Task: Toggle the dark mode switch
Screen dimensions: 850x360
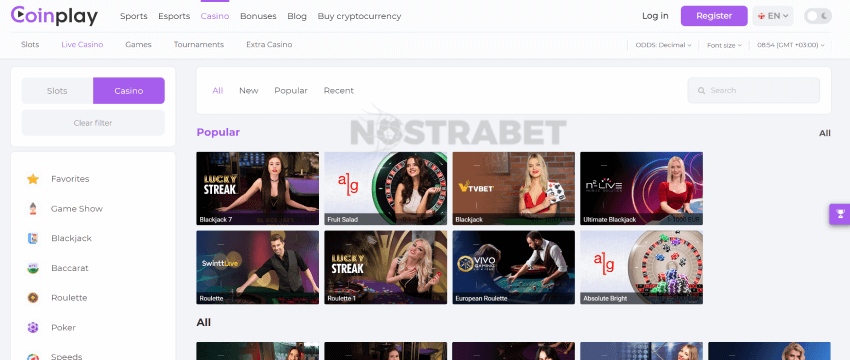Action: (817, 16)
